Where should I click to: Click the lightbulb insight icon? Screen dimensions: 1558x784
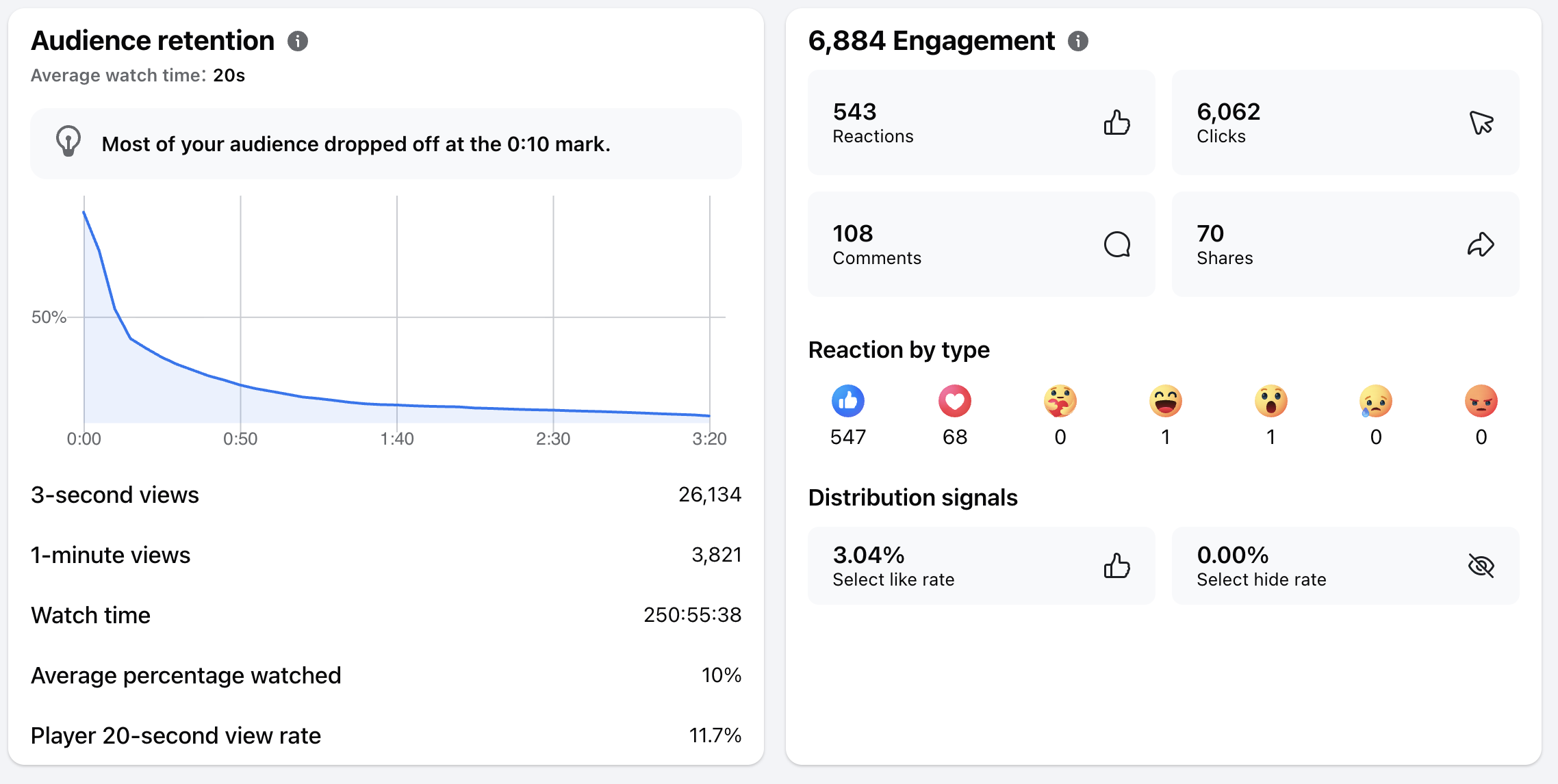coord(68,142)
